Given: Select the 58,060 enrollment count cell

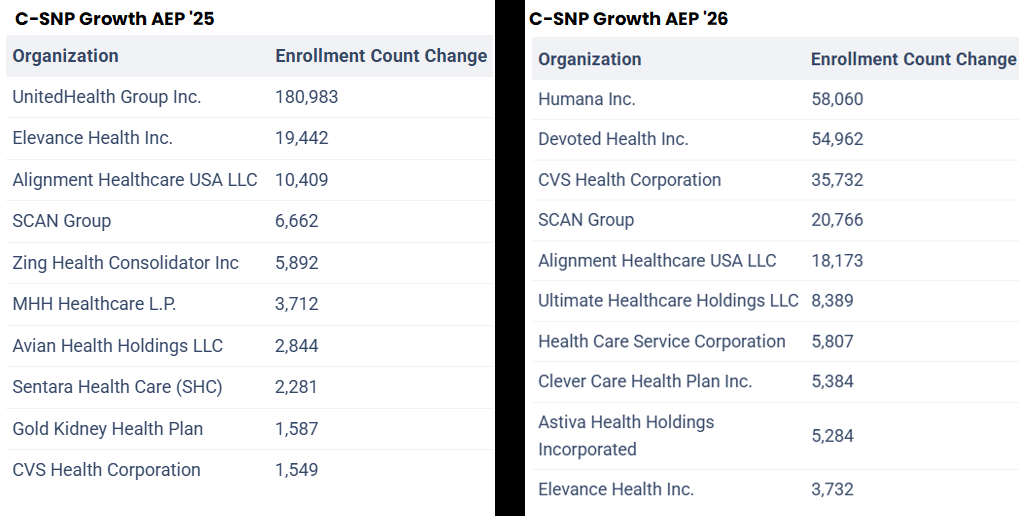Looking at the screenshot, I should (x=837, y=99).
